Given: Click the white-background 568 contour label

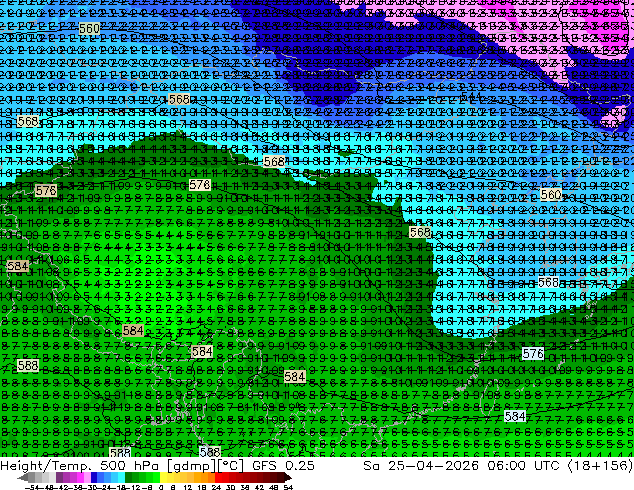Looking at the screenshot, I should pyautogui.click(x=548, y=282).
